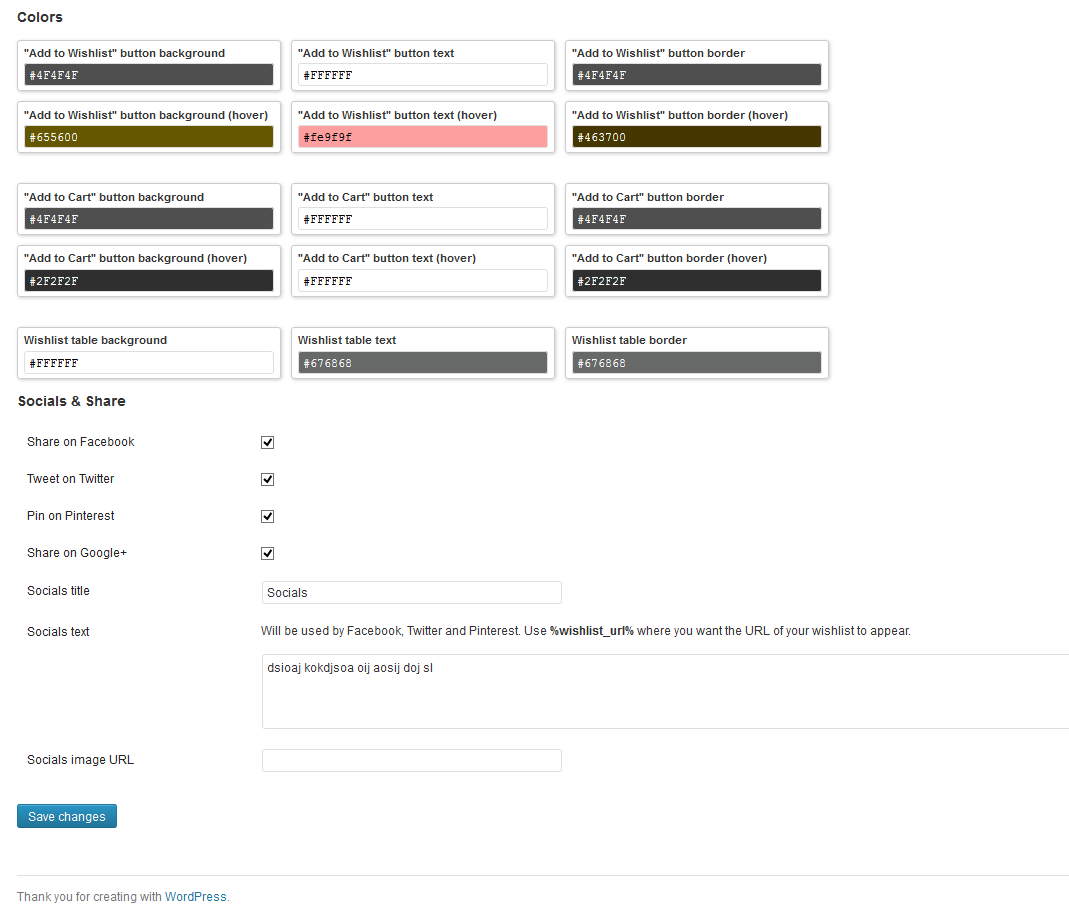The image size is (1069, 905).
Task: Focus the Socials text textarea
Action: pos(664,691)
